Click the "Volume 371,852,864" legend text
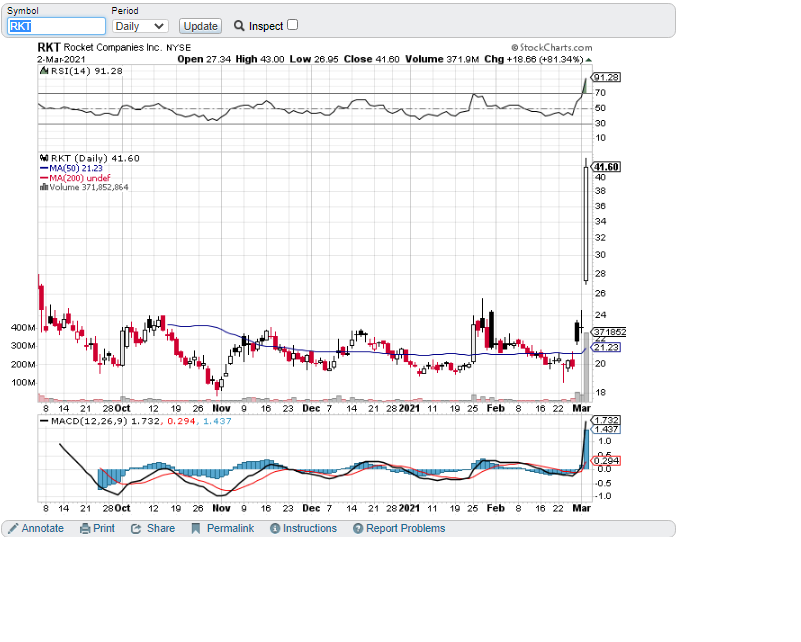Image resolution: width=801 pixels, height=642 pixels. pyautogui.click(x=89, y=187)
